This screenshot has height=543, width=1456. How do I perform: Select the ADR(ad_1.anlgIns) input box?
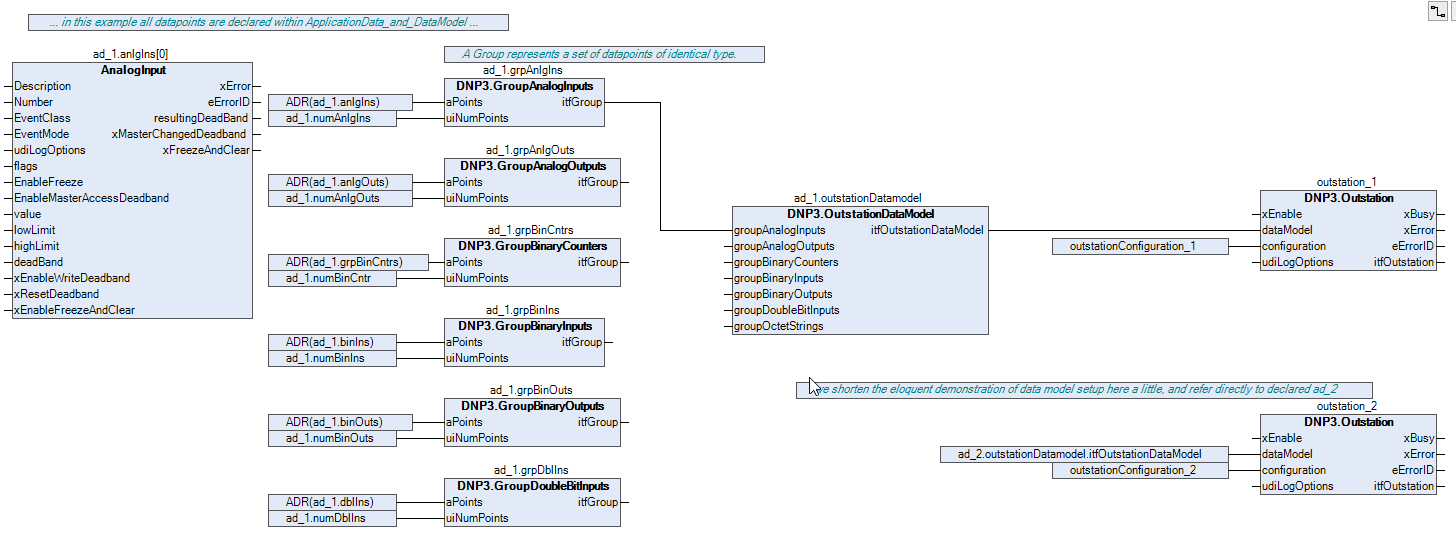(x=340, y=102)
